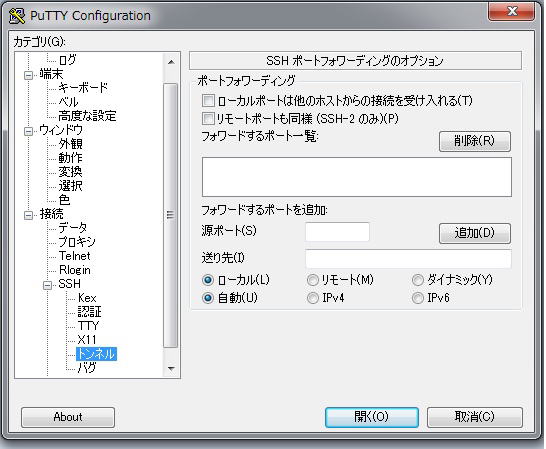546x449 pixels.
Task: Collapse the ウィンドウ tree node
Action: pos(29,131)
